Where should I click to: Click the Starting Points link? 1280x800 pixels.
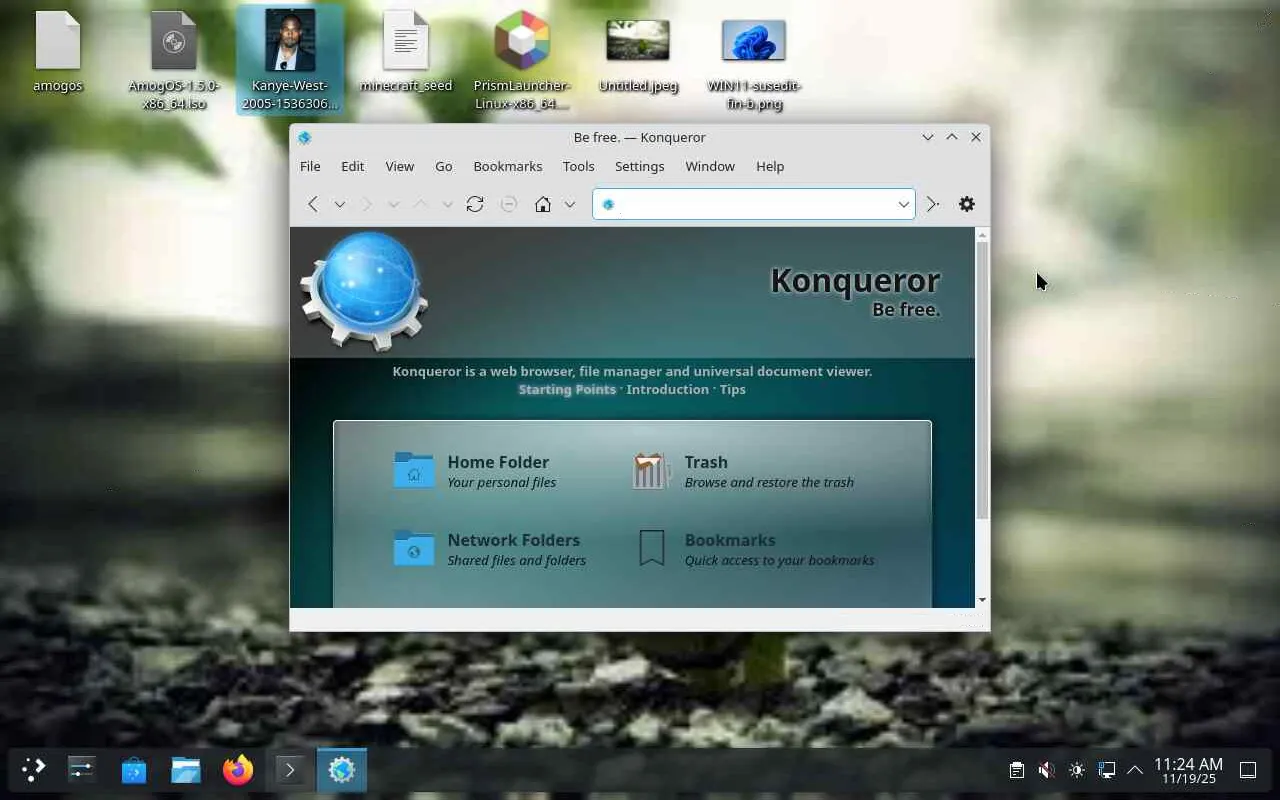[x=567, y=390]
